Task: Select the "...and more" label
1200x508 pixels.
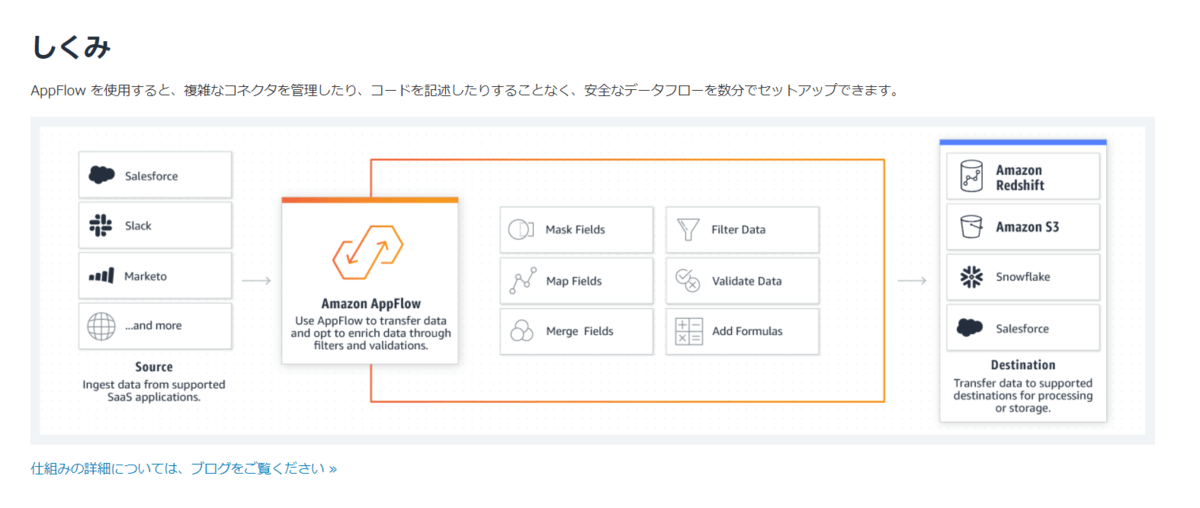Action: (x=153, y=326)
